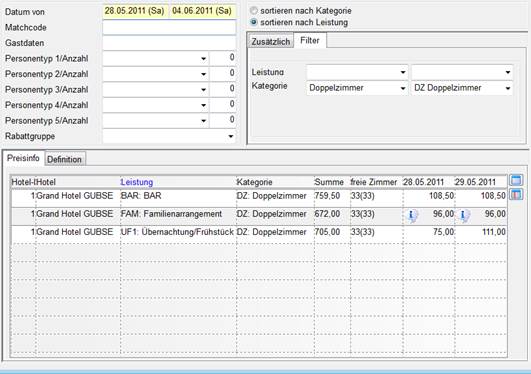
Task: Click the Hotel column header
Action: pos(46,182)
